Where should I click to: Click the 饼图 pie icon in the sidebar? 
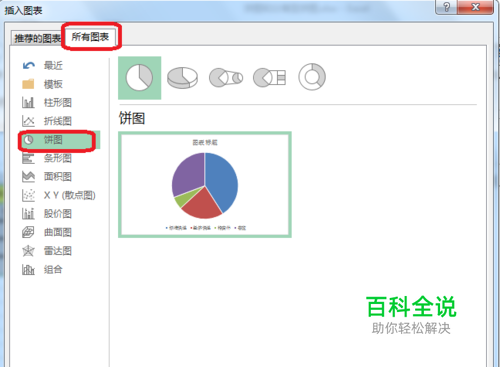29,140
